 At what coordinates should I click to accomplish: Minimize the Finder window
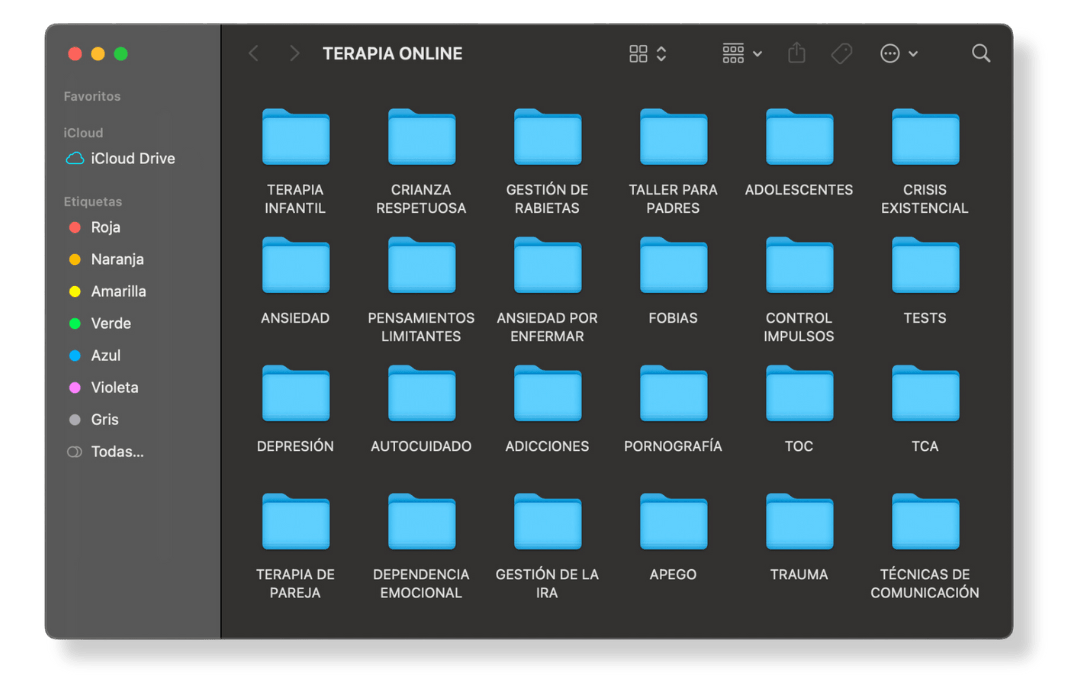[98, 54]
